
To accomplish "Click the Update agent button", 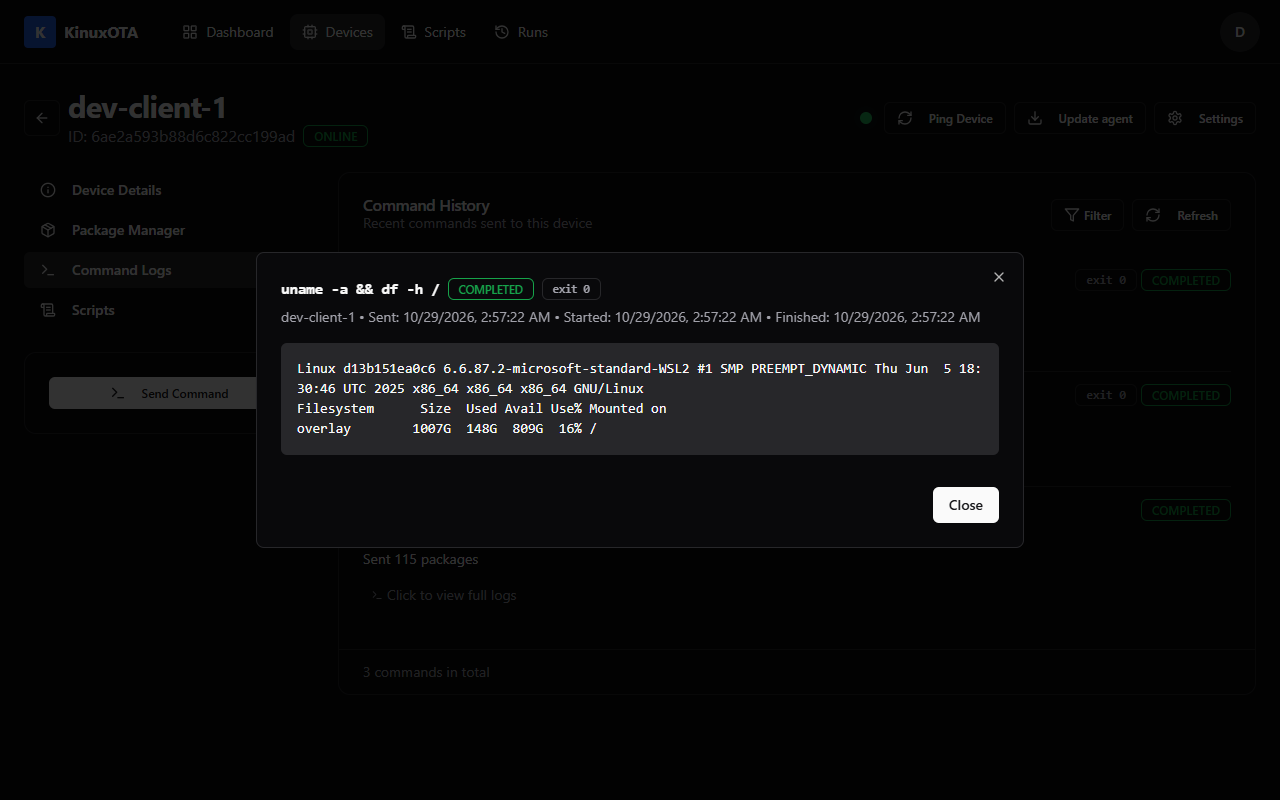I will 1082,118.
